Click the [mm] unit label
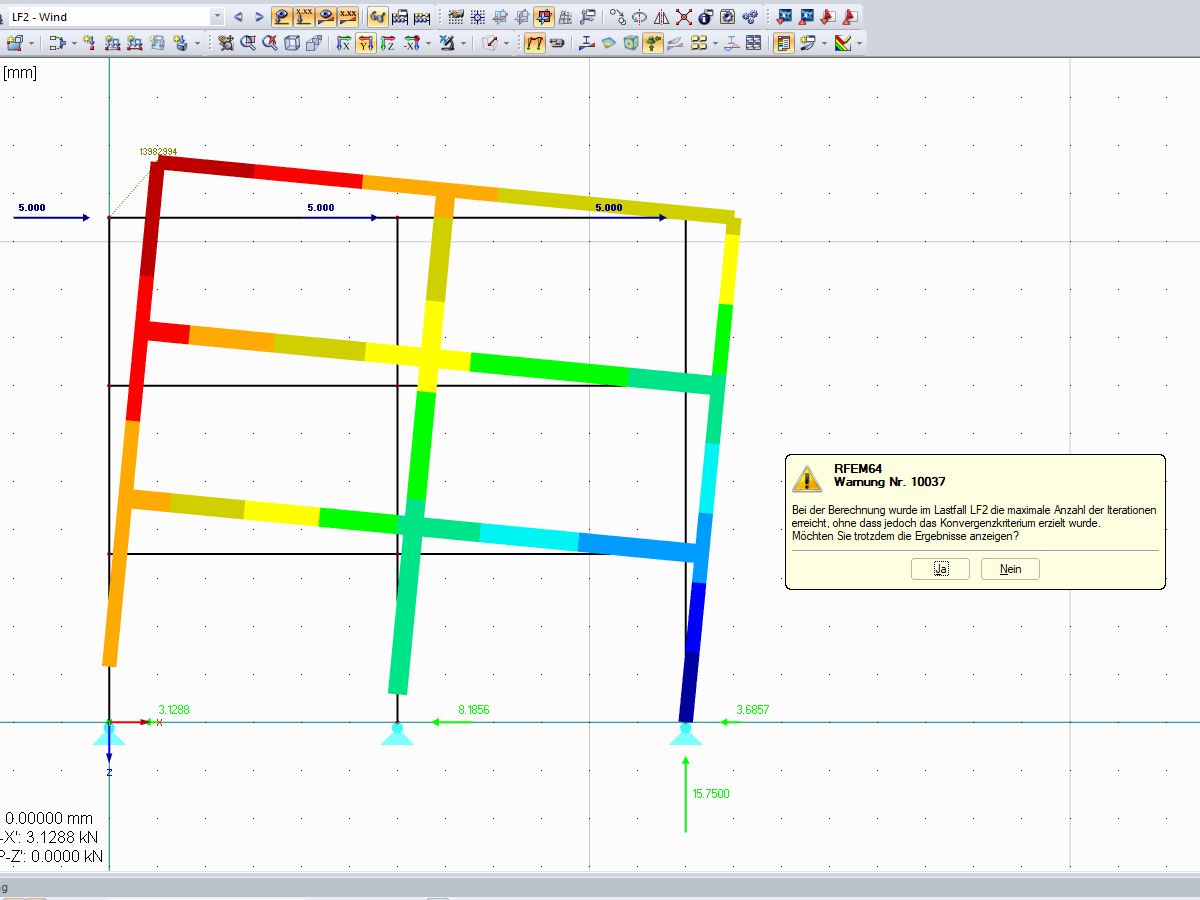Viewport: 1200px width, 900px height. click(x=20, y=72)
